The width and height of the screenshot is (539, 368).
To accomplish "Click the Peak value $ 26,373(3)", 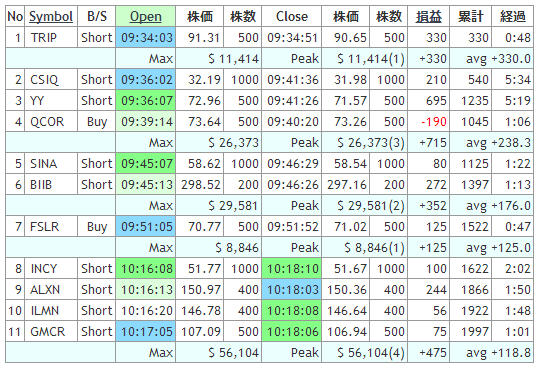I will [x=371, y=143].
